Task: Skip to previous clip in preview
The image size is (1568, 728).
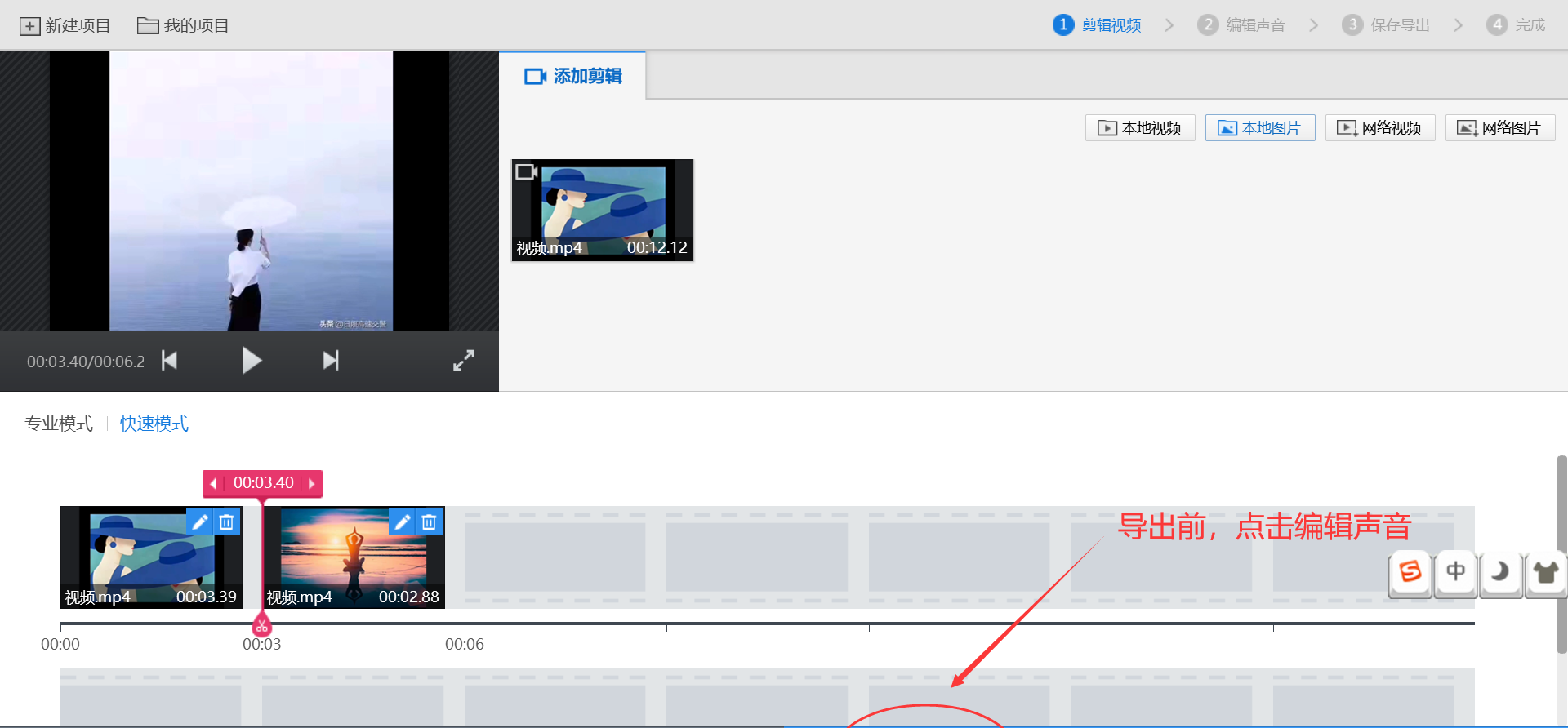Action: [x=170, y=360]
